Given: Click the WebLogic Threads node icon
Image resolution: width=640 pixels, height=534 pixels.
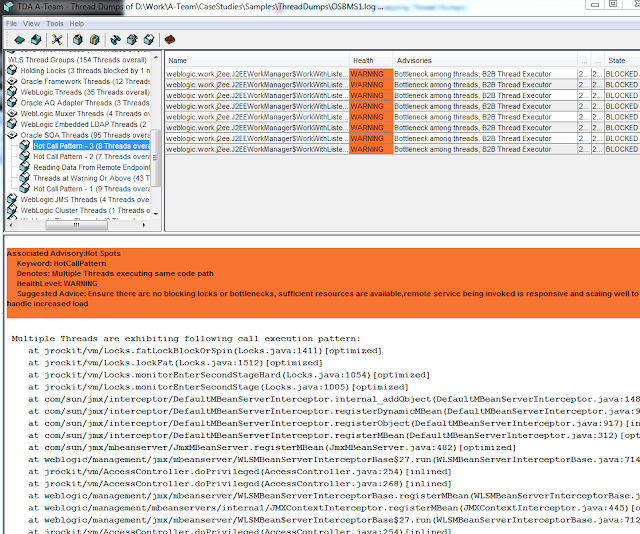Looking at the screenshot, I should point(12,92).
